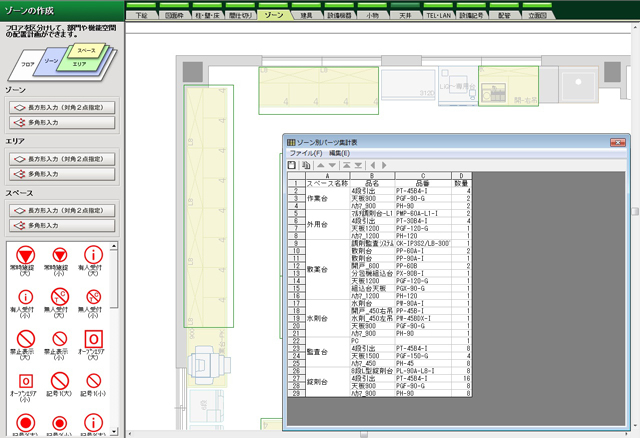Click cell スペース名称 header in table
640x438 pixels.
point(327,184)
